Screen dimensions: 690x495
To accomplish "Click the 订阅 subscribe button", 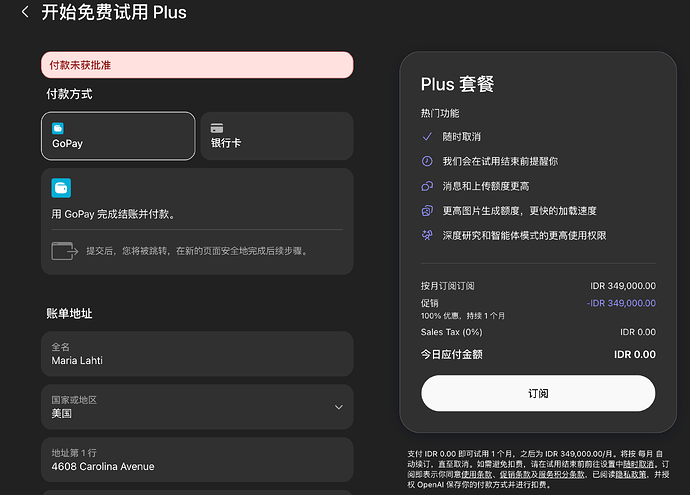I will point(538,393).
